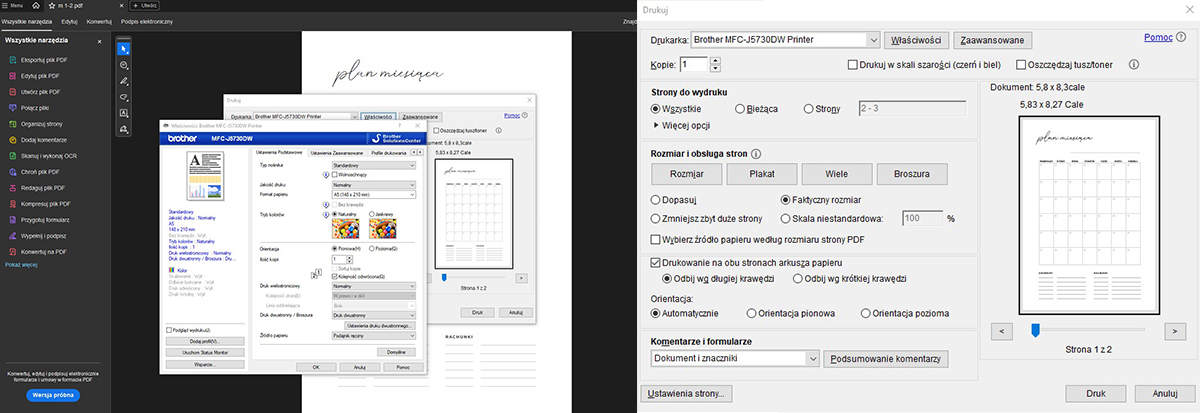Click info icon beside Rozmiar i obsługa stron

pyautogui.click(x=756, y=153)
